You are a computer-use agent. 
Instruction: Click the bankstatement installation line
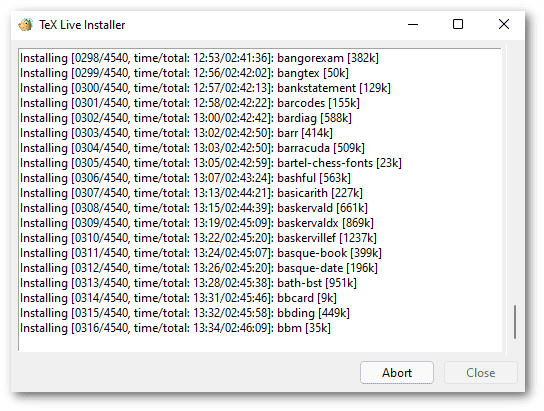[x=205, y=88]
